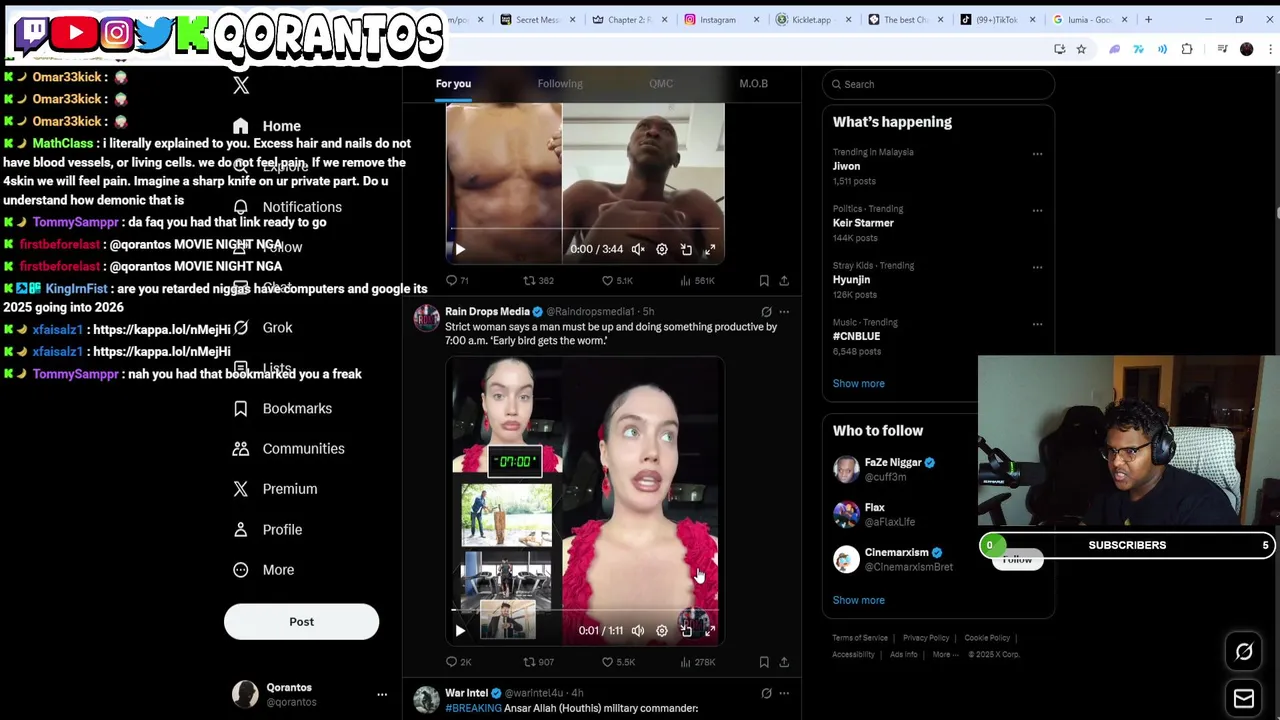Play the Rain Drops Media video
The width and height of the screenshot is (1280, 720).
click(x=460, y=631)
